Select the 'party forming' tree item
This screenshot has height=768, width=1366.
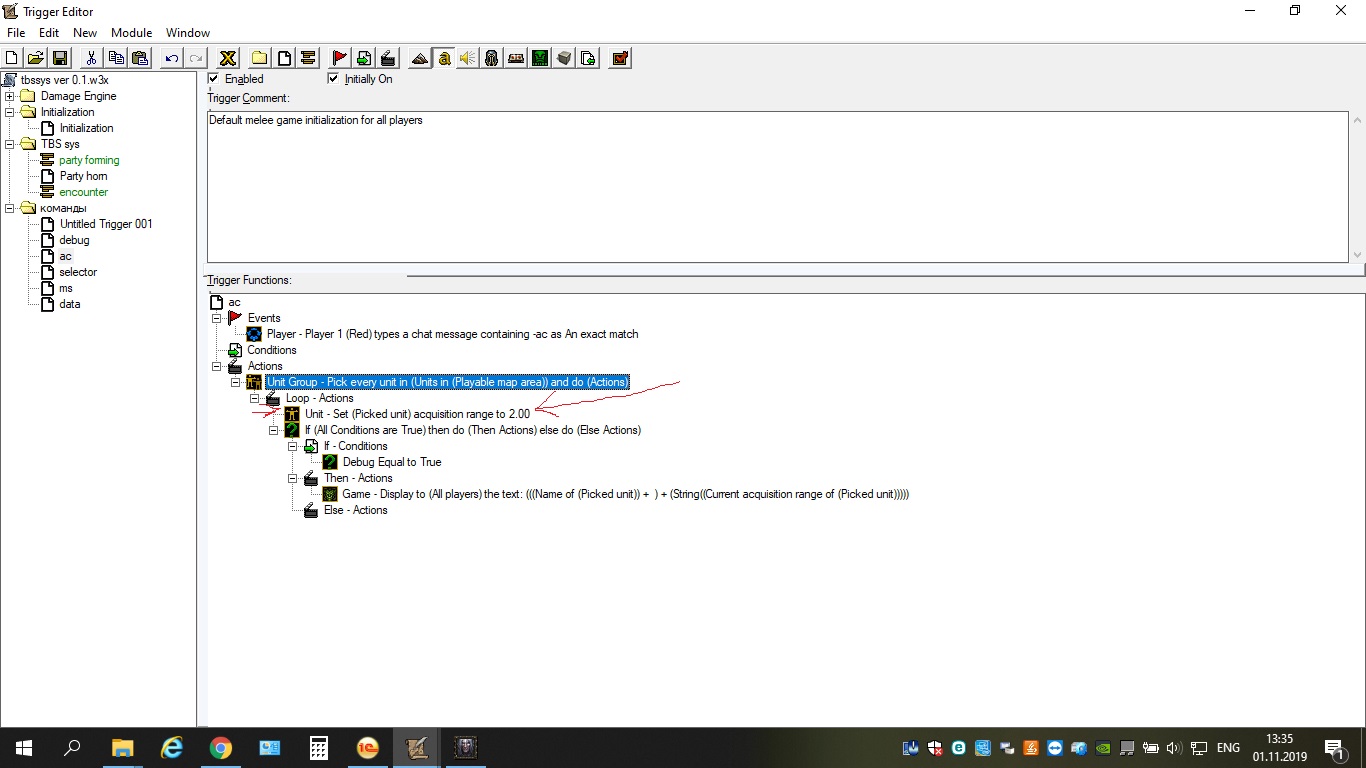click(x=89, y=160)
